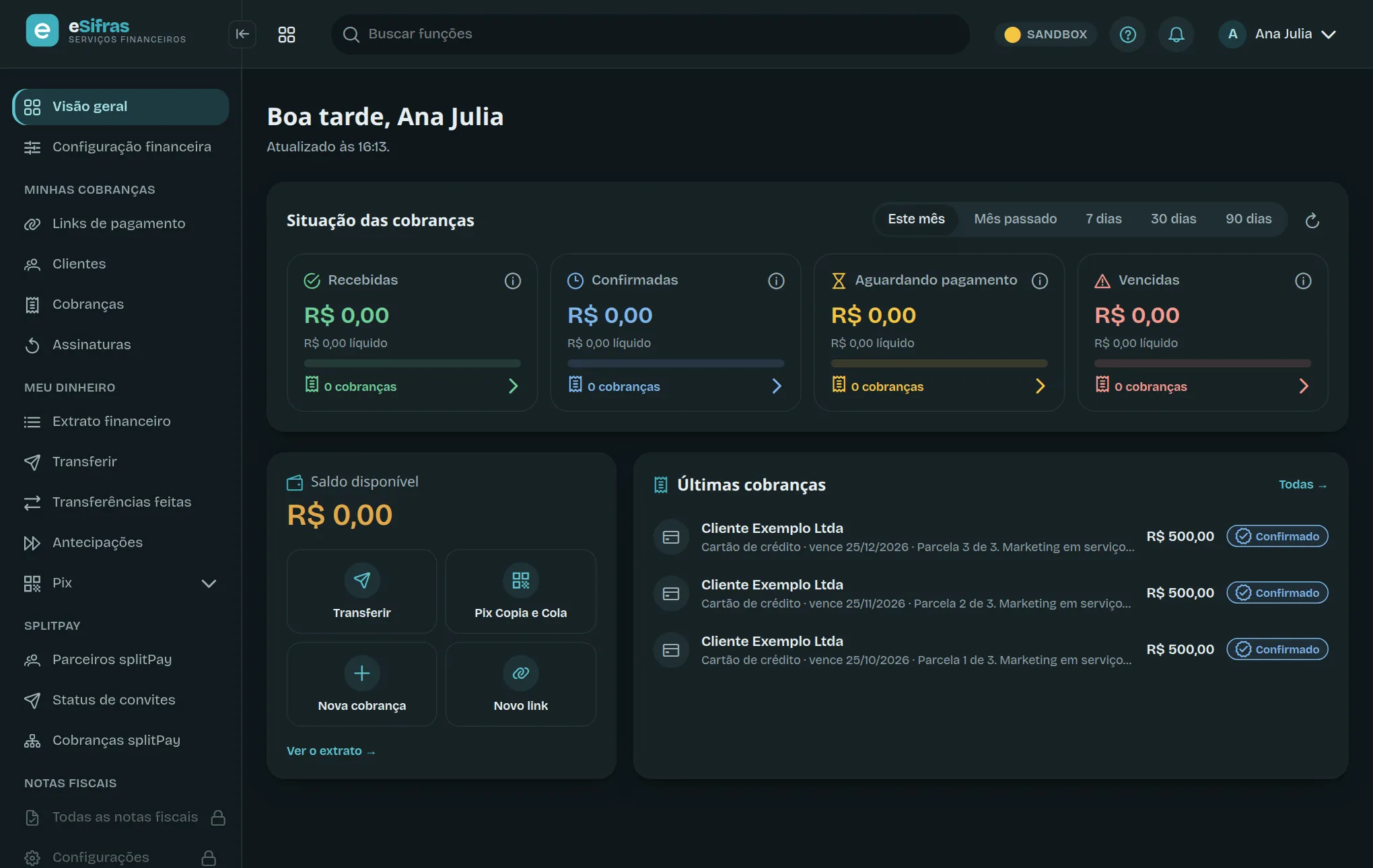Click the Todas link in Últimas cobranças

click(x=1302, y=484)
